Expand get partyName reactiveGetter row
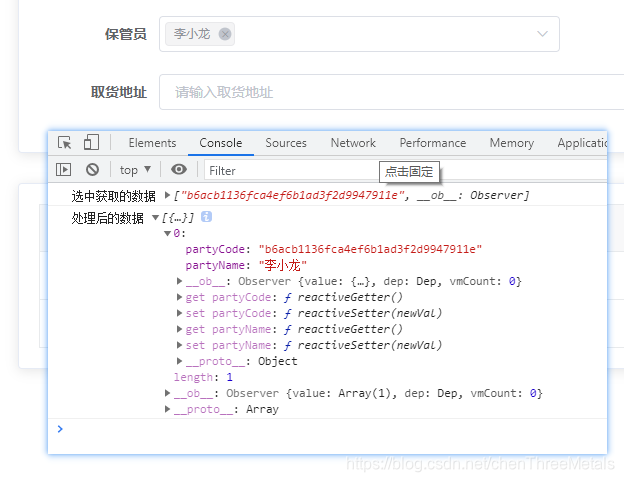Viewport: 624px width, 482px height. coord(179,329)
